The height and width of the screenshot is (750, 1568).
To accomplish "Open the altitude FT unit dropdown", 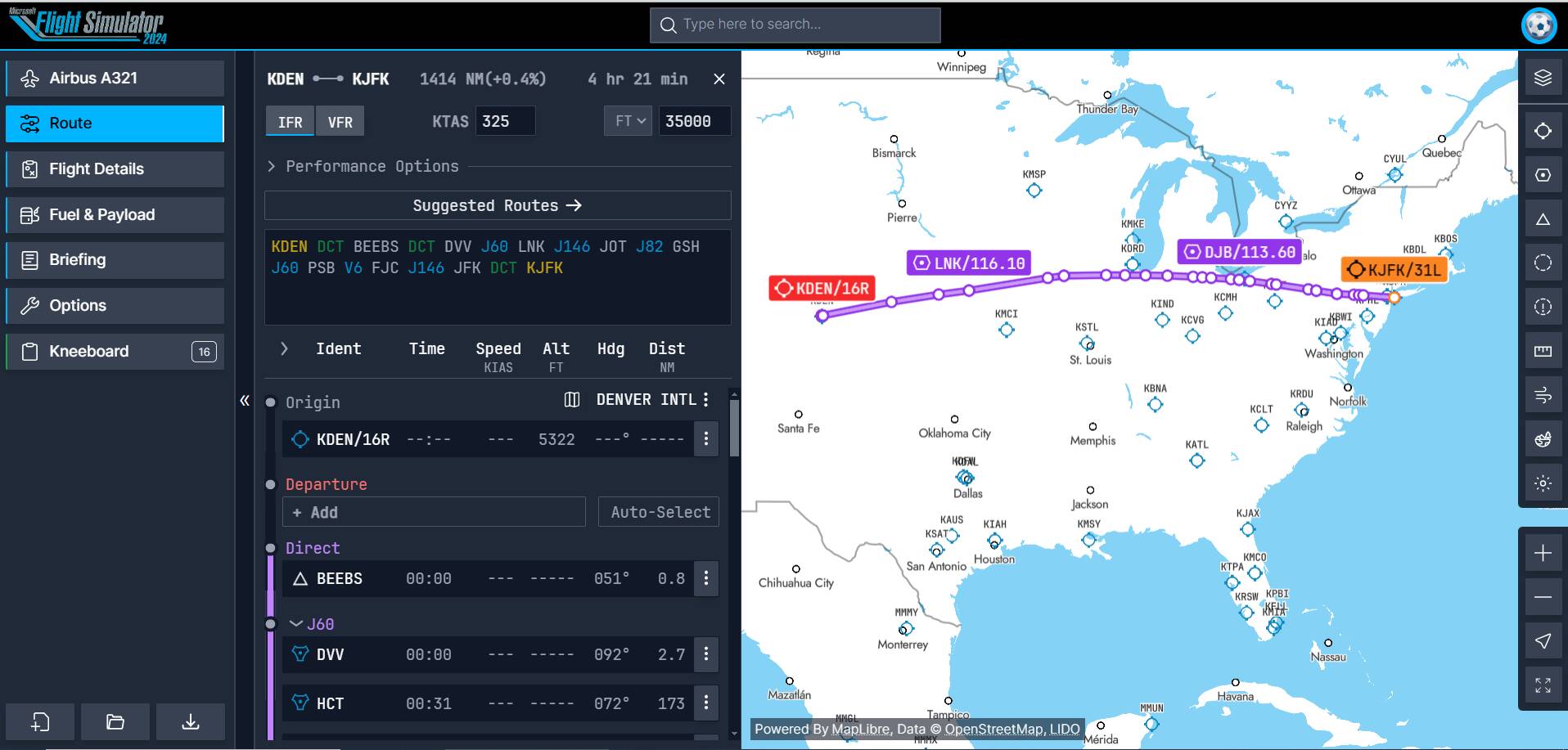I will tap(628, 120).
